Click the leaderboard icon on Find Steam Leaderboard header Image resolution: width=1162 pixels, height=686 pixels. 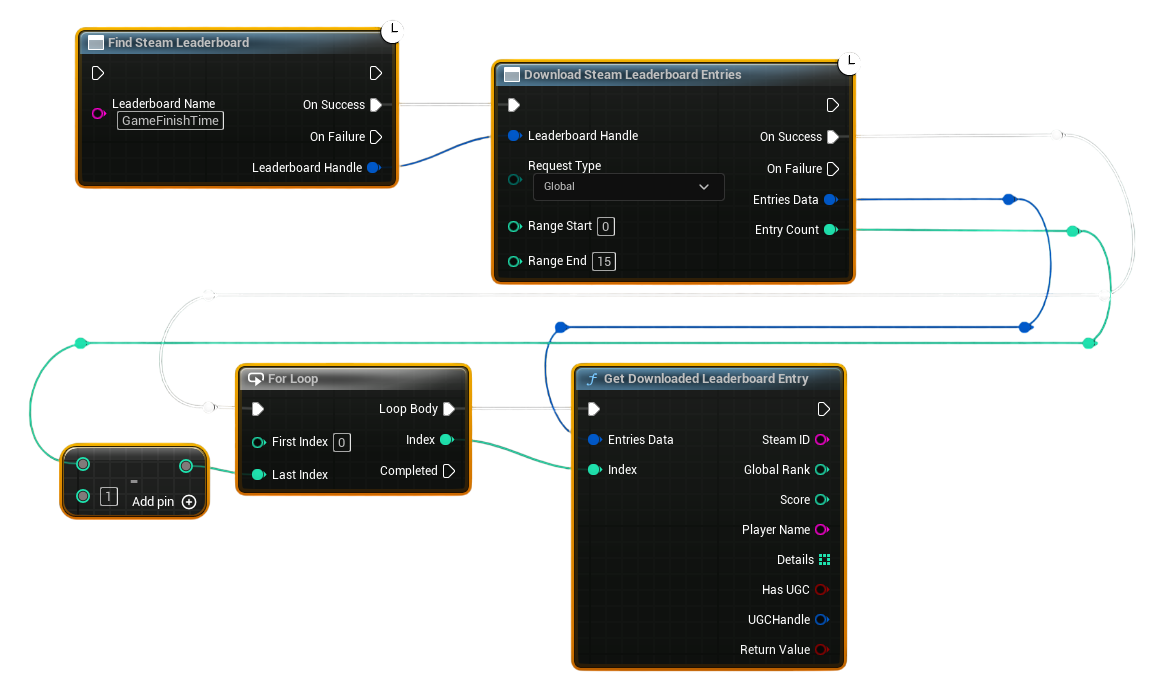point(95,42)
